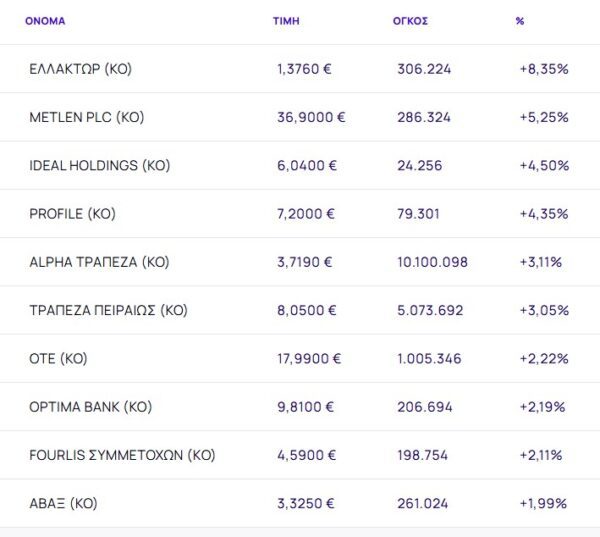Click ALPHA ΤΡΑΠΕΖΑ volume 10.100.098
This screenshot has height=537, width=600.
pos(432,262)
